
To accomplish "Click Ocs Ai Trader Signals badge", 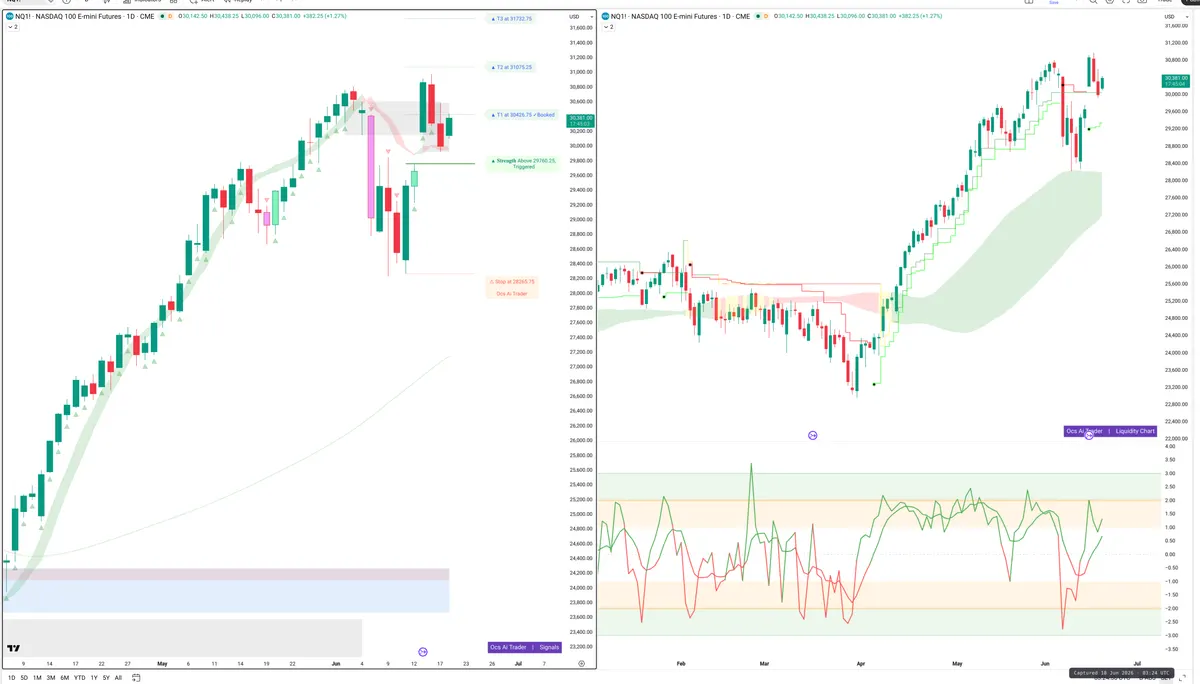I will point(525,647).
